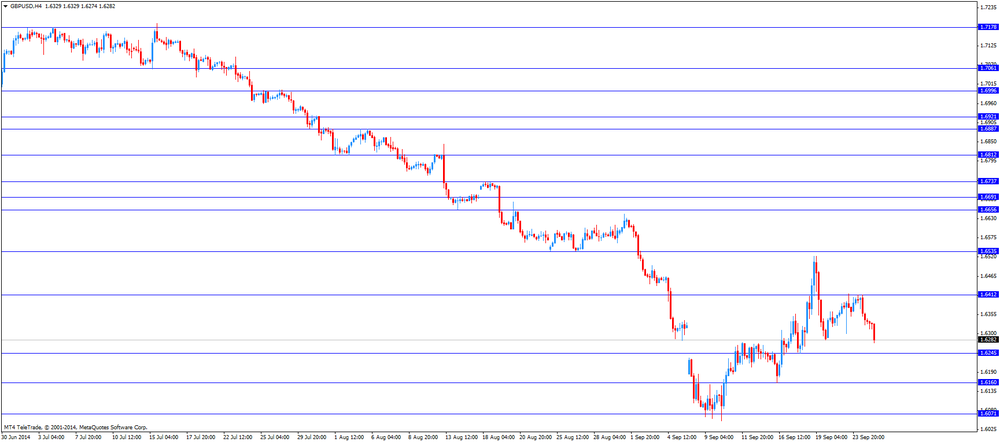Viewport: 1000px width, 442px height.
Task: Click the 1.6630 price scale value
Action: 989,217
